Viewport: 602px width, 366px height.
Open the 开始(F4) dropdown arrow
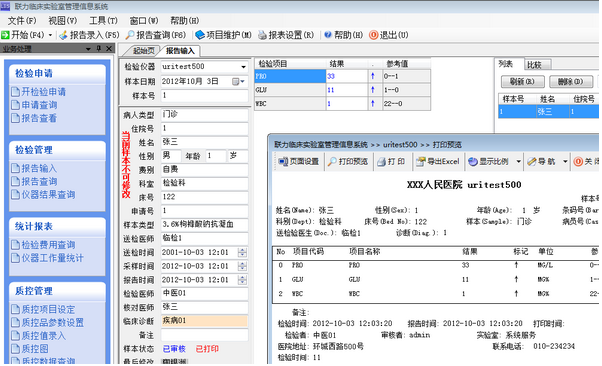50,35
